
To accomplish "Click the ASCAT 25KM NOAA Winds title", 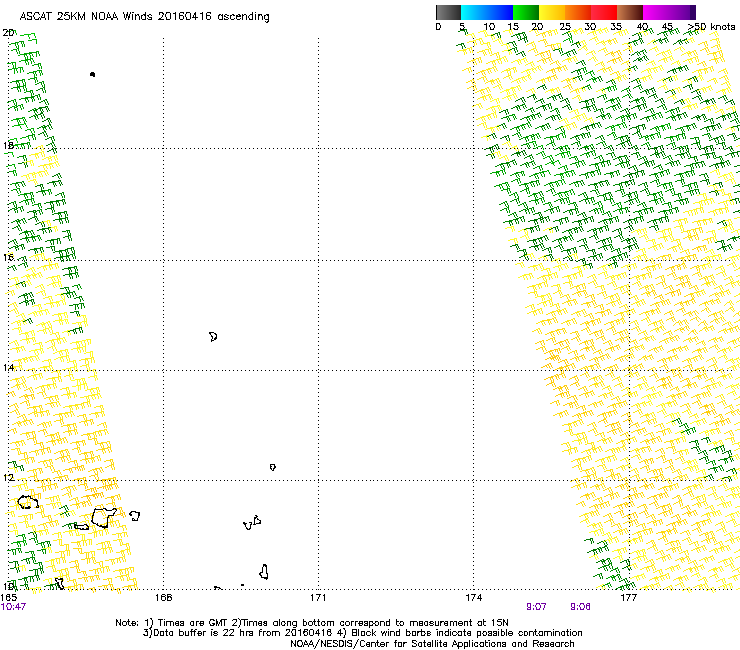I will point(144,17).
